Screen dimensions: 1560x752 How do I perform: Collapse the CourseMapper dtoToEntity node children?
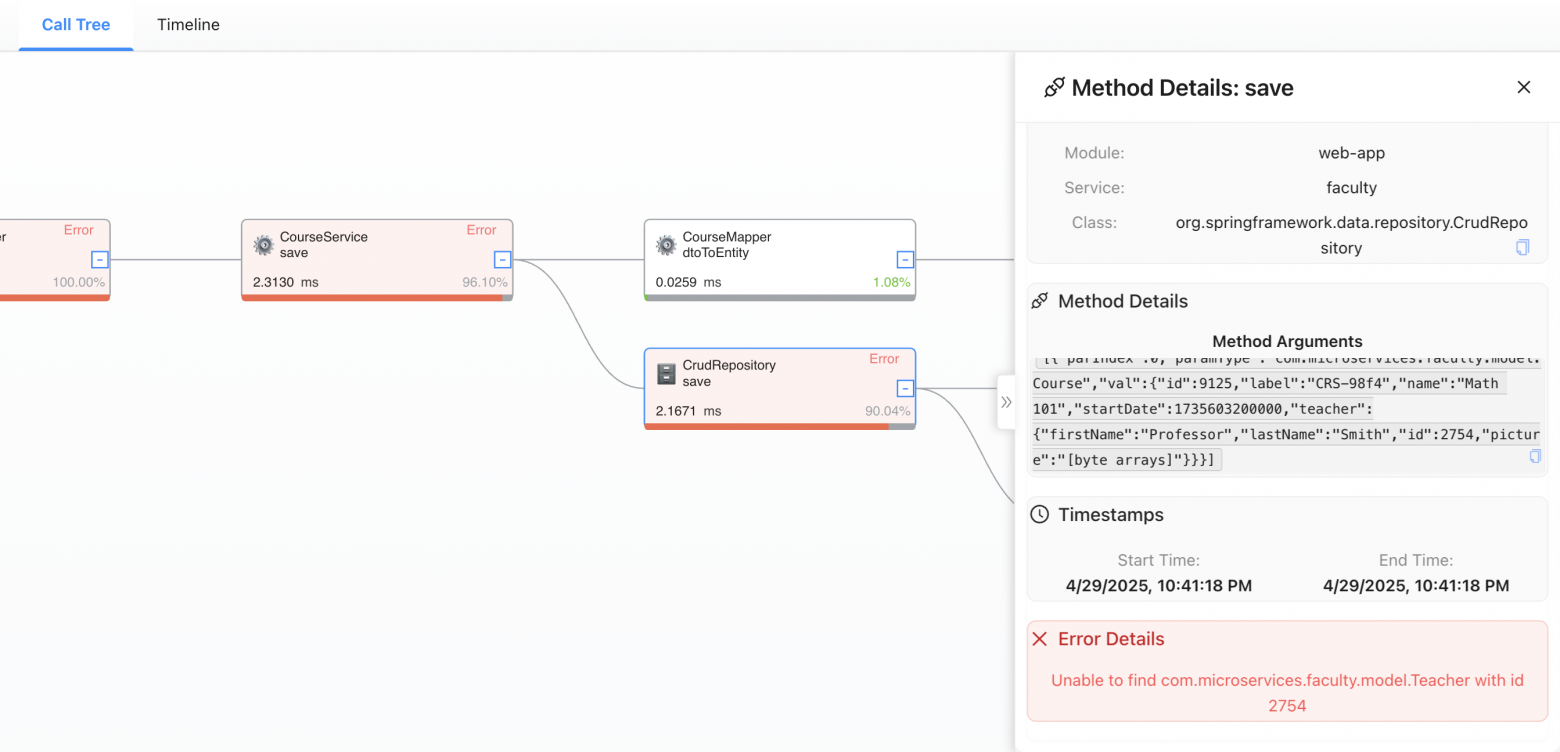905,260
